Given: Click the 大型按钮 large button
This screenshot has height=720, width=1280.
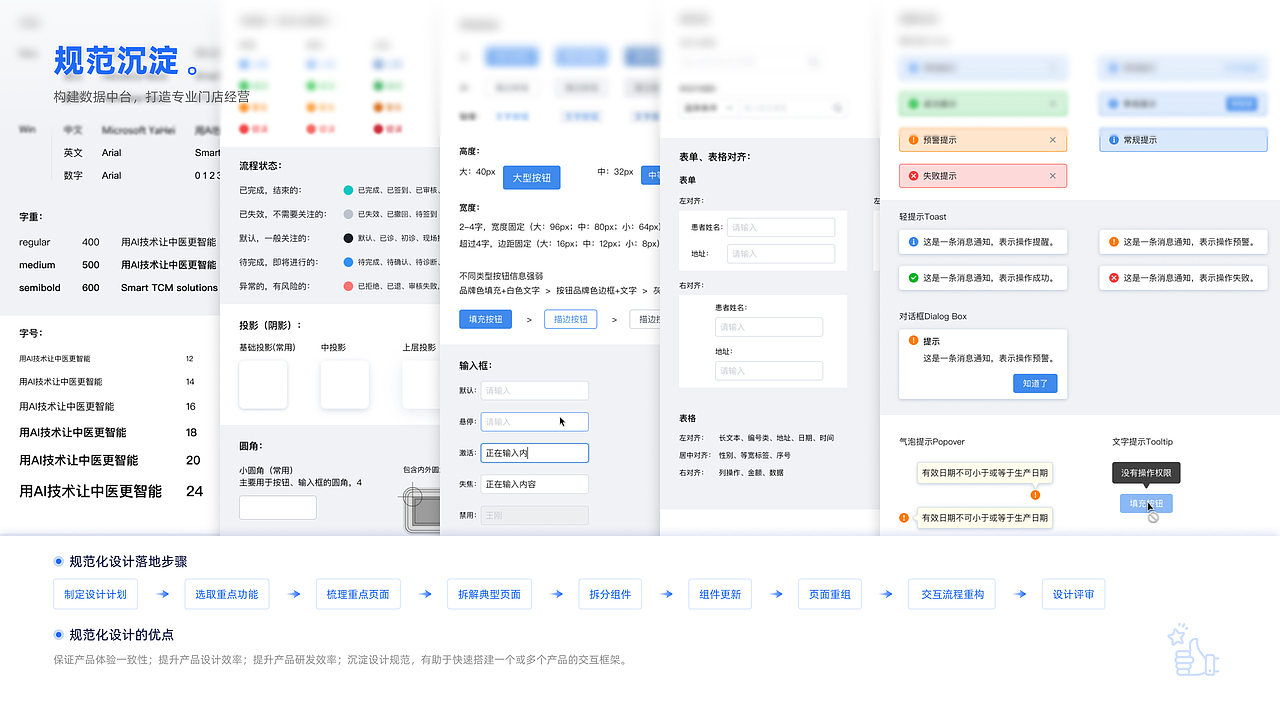Looking at the screenshot, I should (x=531, y=177).
